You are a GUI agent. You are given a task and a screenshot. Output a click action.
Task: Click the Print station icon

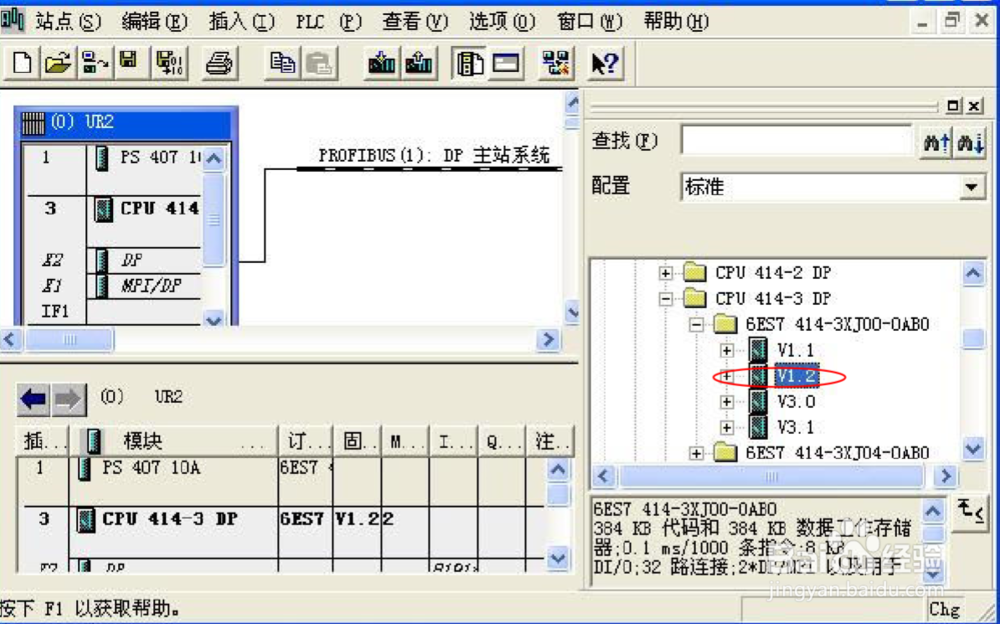pyautogui.click(x=219, y=62)
